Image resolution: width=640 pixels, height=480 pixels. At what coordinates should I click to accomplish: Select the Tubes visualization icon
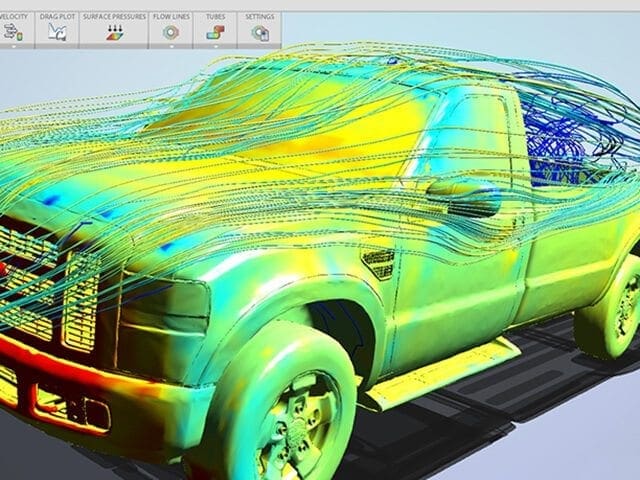pyautogui.click(x=215, y=33)
